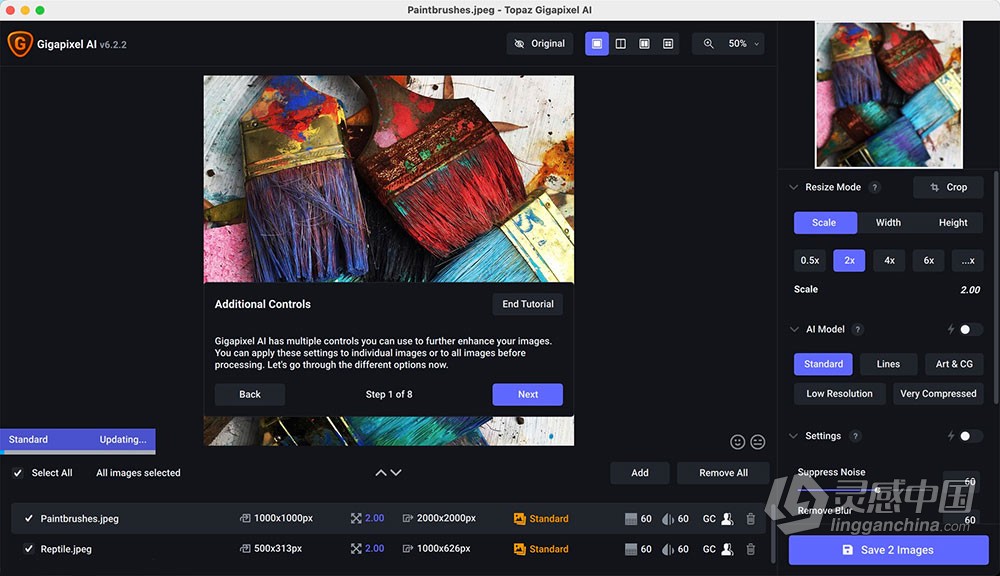Collapse the Settings section chevron
The height and width of the screenshot is (576, 1000).
pos(793,436)
